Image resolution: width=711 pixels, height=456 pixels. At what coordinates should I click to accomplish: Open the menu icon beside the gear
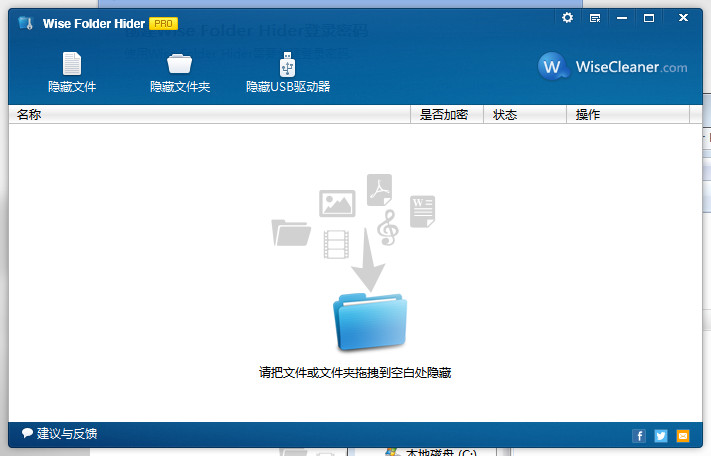pyautogui.click(x=595, y=18)
